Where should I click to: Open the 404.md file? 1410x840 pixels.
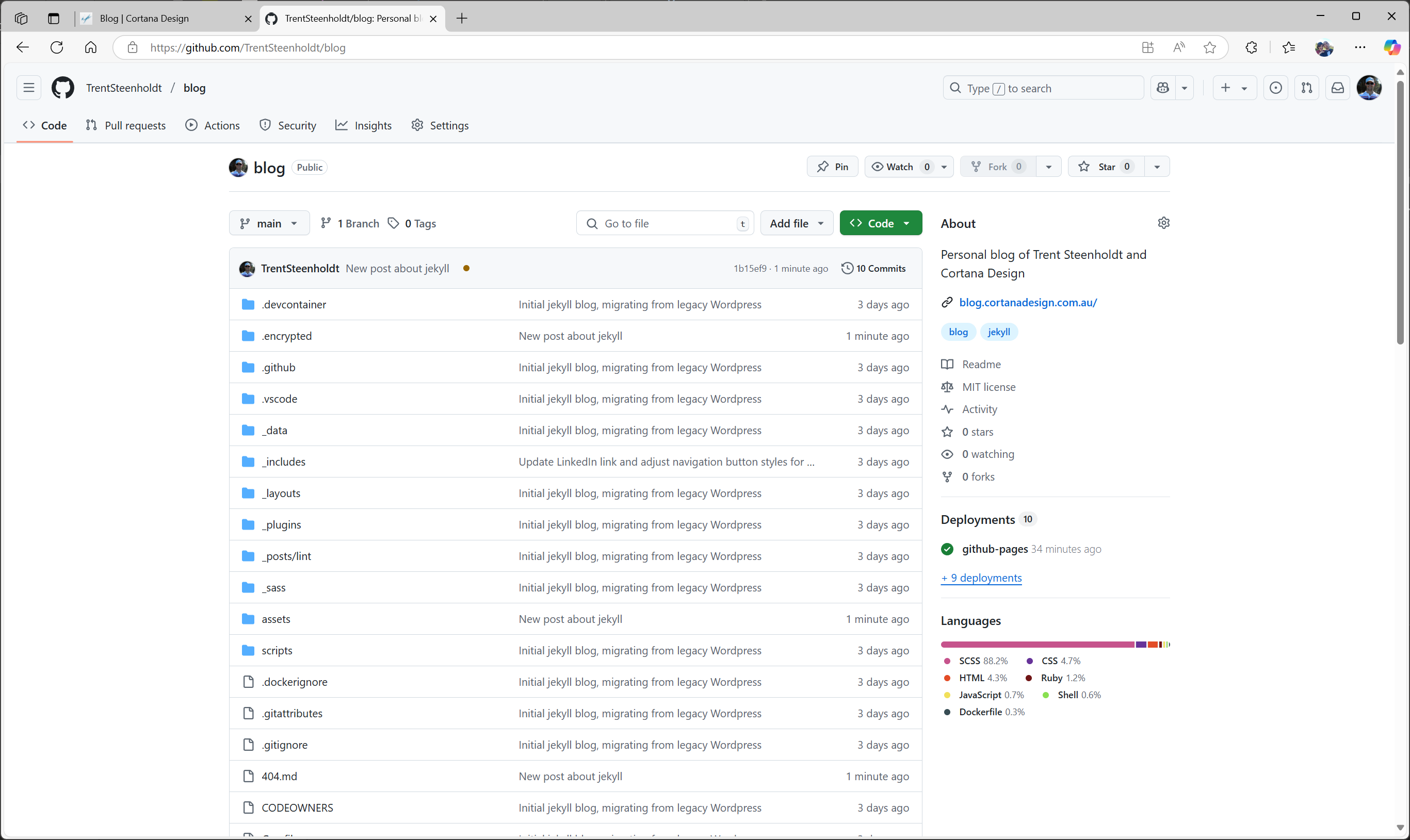click(x=279, y=777)
